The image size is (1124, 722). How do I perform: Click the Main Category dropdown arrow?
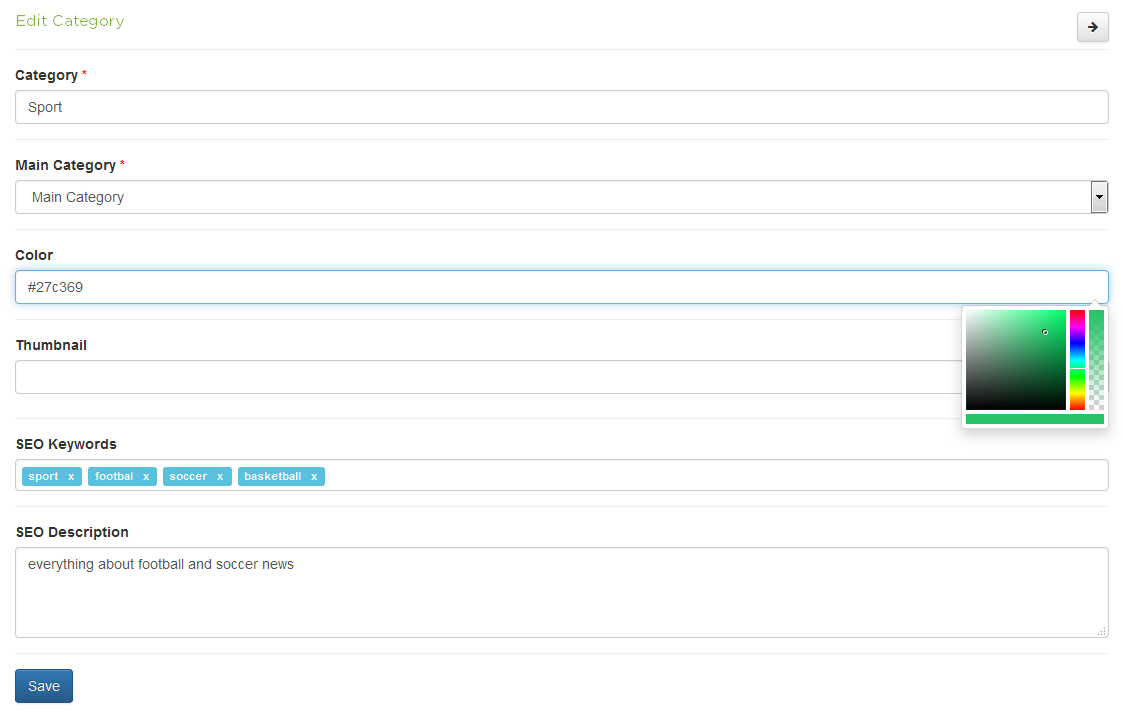point(1099,197)
